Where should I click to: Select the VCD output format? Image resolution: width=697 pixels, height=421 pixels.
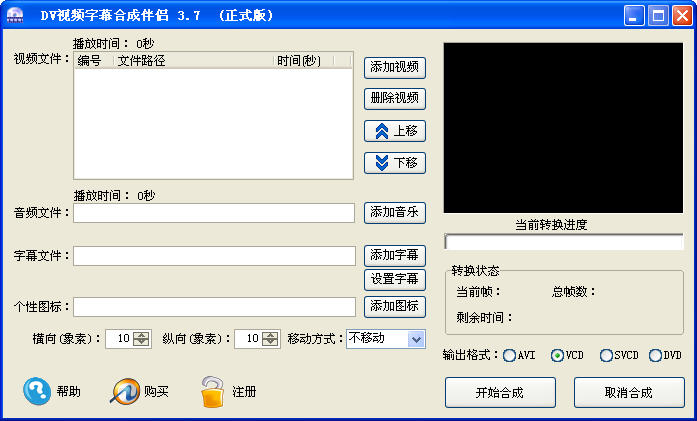(x=557, y=355)
